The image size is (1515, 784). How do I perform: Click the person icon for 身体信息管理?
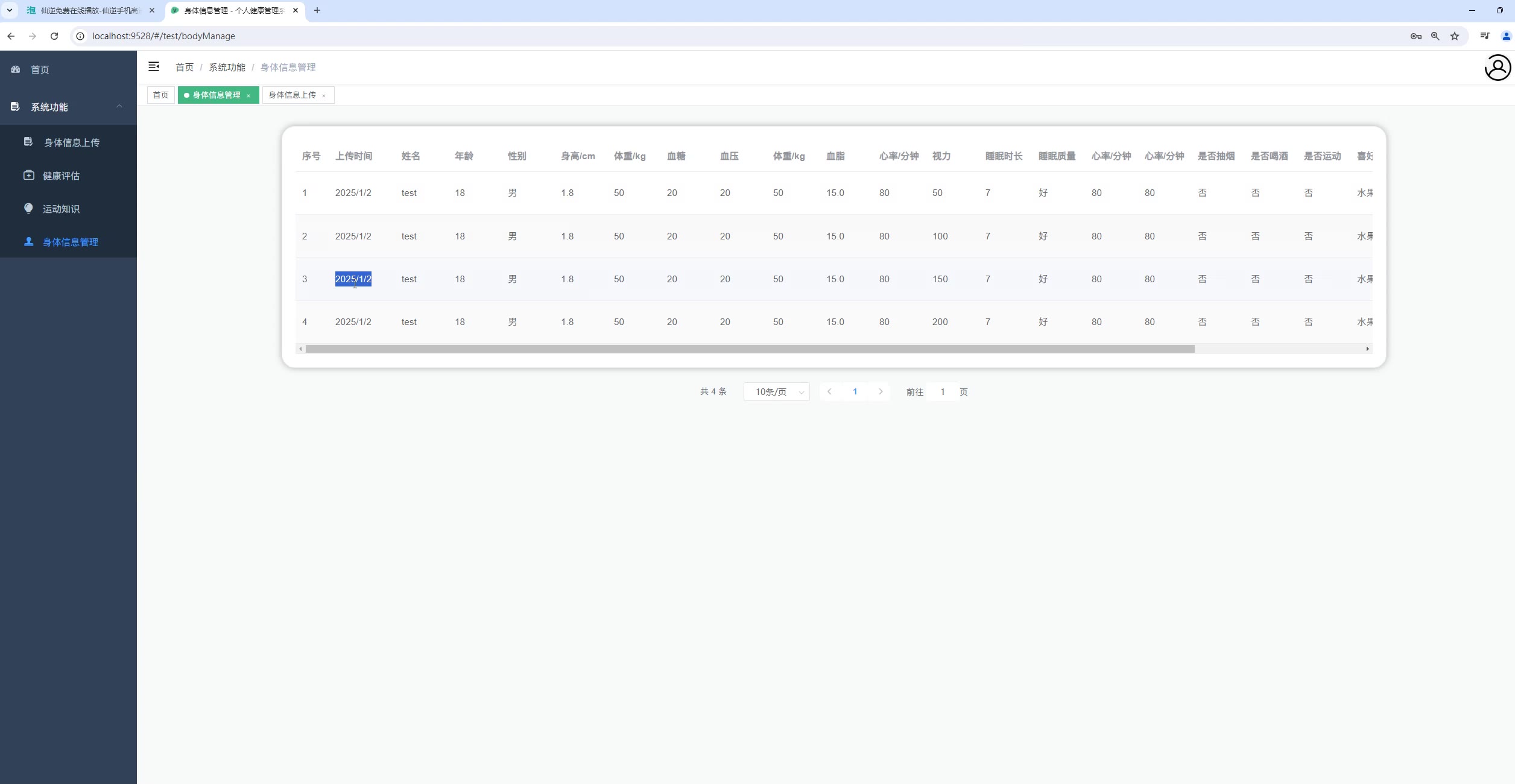[x=28, y=241]
